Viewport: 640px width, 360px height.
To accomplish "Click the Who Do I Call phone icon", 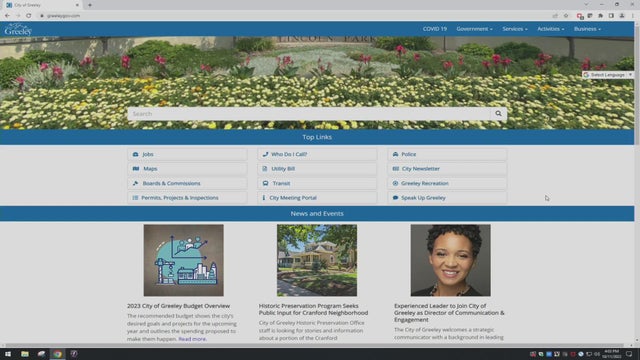I will coord(265,154).
